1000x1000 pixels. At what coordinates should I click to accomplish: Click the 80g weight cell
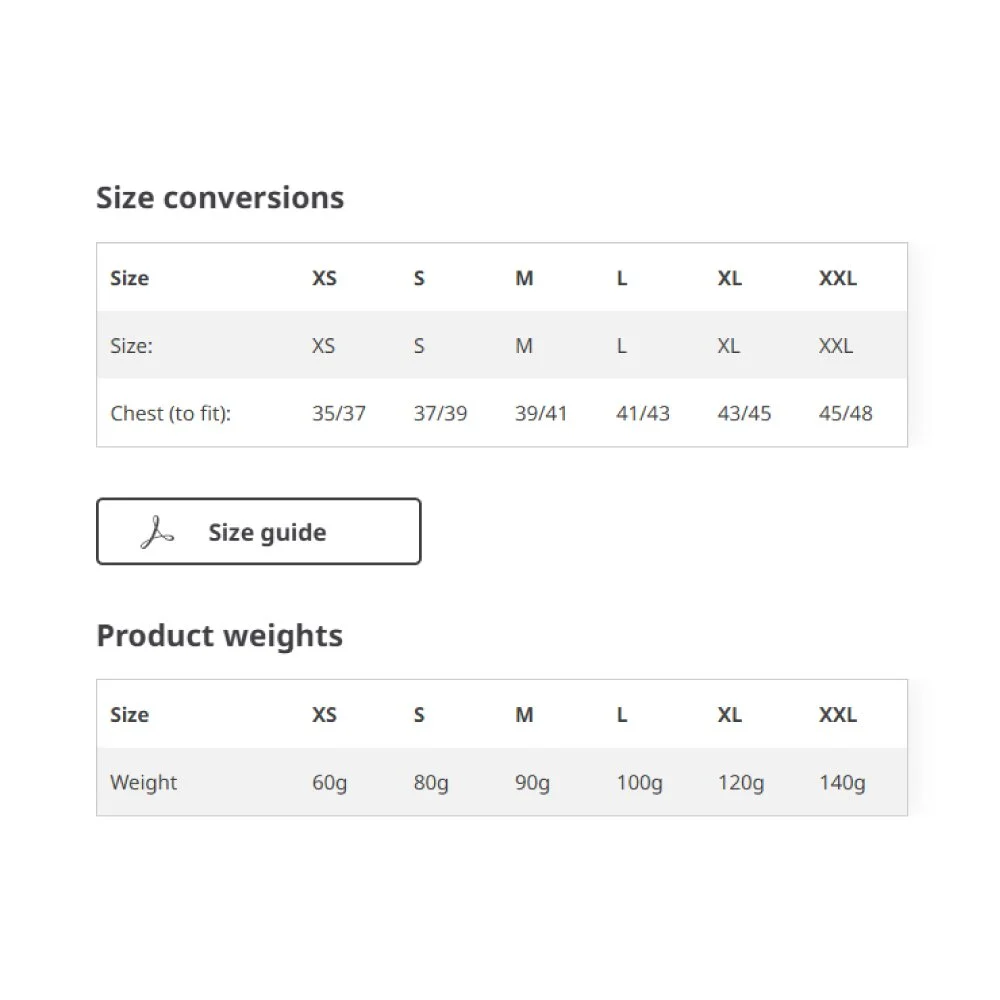430,783
